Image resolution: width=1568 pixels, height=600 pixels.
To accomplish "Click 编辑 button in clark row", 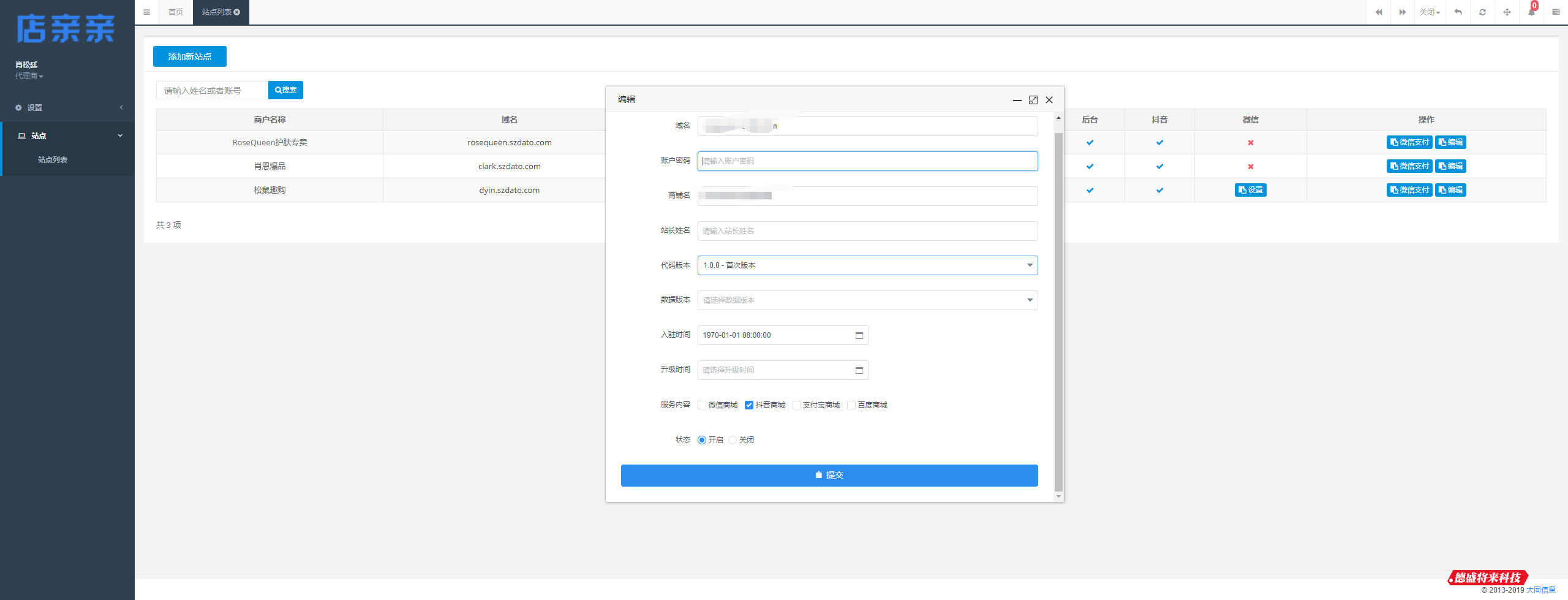I will tap(1450, 167).
